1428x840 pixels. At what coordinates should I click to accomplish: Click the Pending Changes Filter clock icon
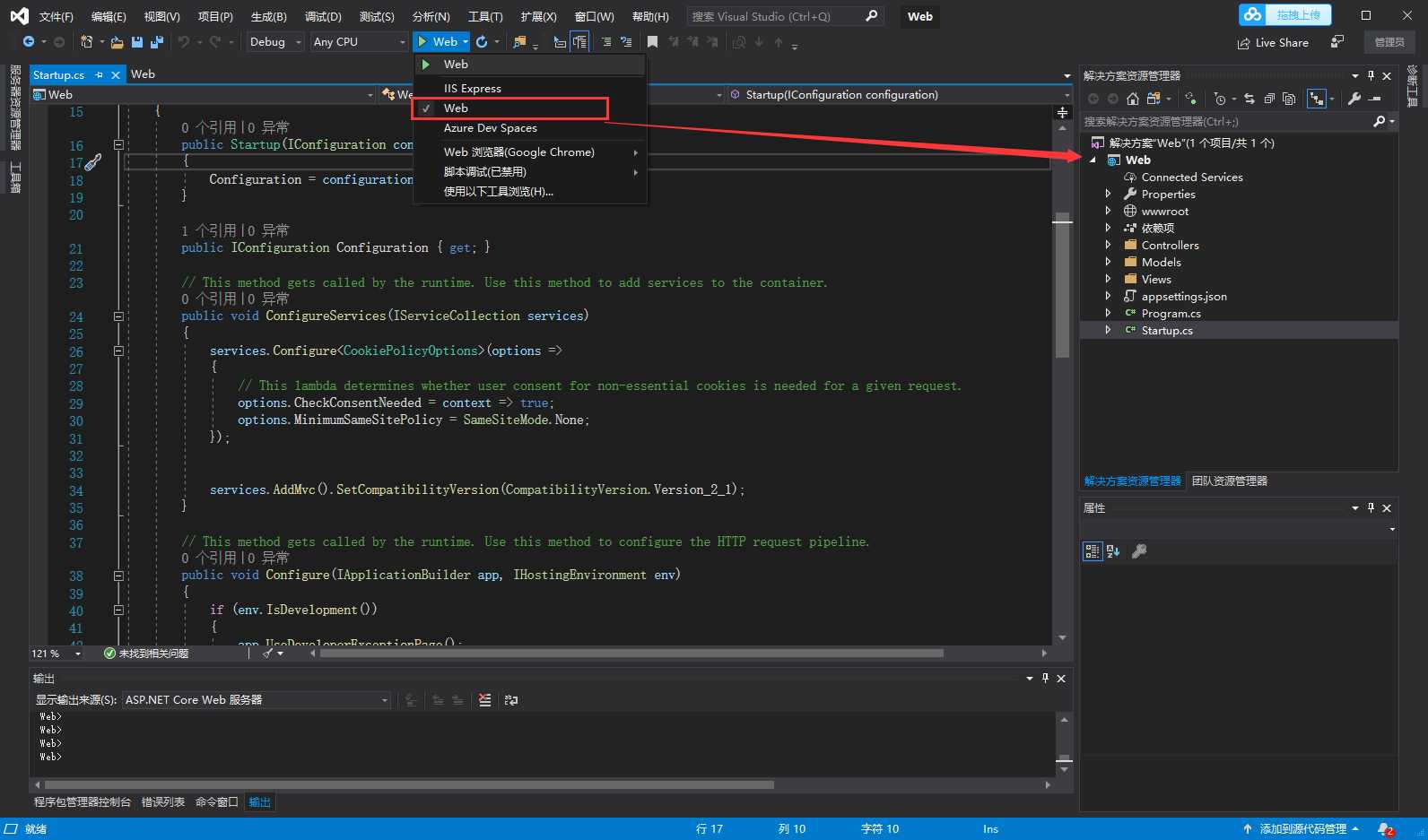point(1219,99)
